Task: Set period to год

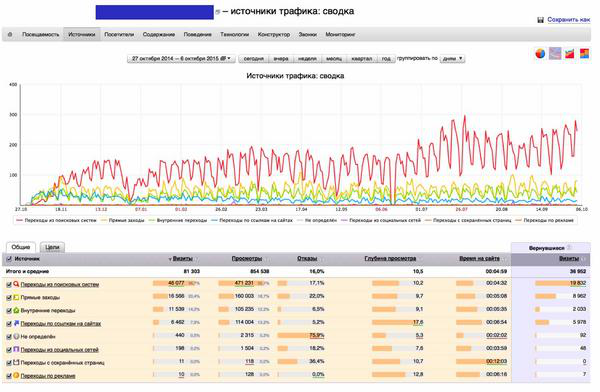Action: 386,59
